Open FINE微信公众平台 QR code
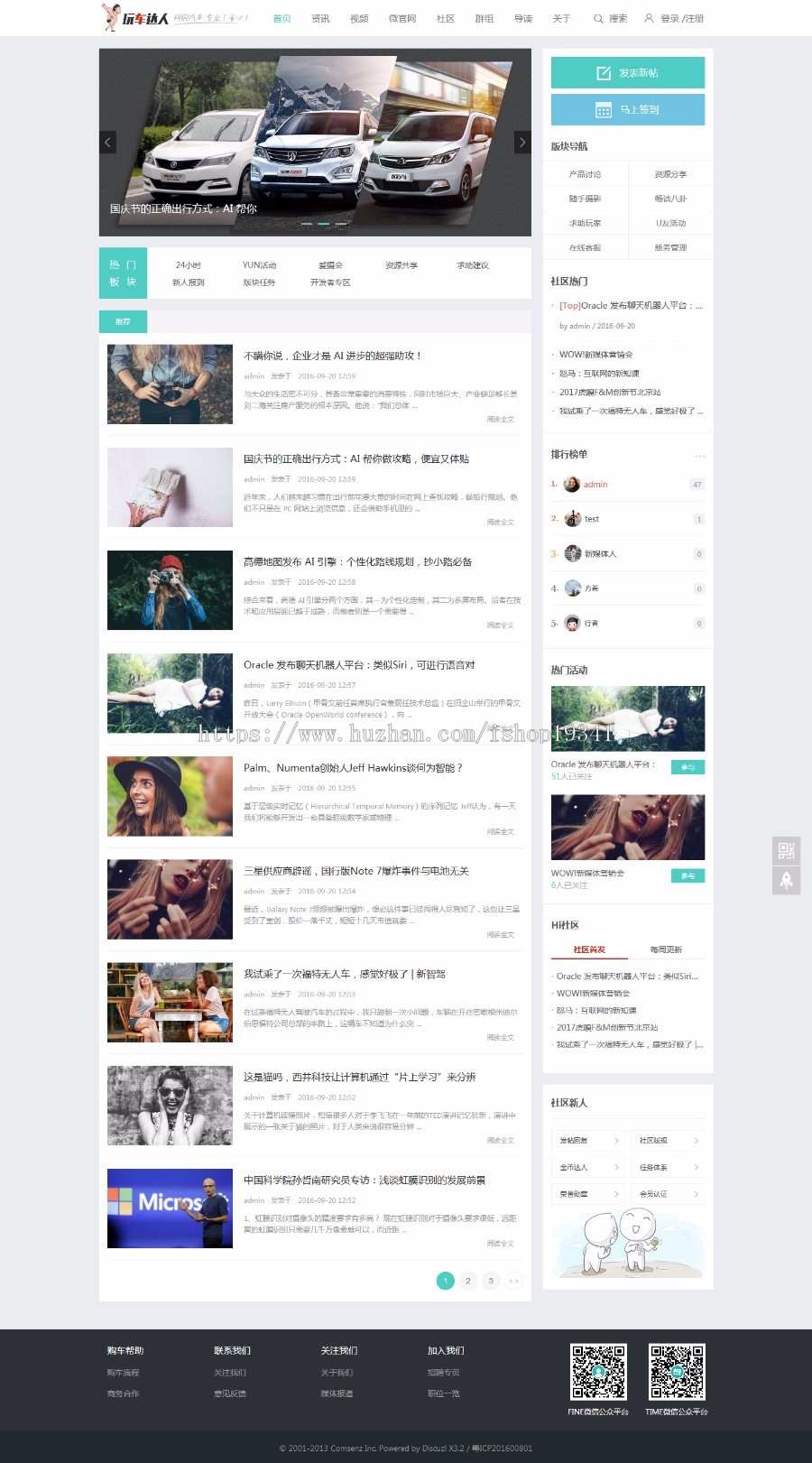Image resolution: width=812 pixels, height=1463 pixels. [598, 1372]
